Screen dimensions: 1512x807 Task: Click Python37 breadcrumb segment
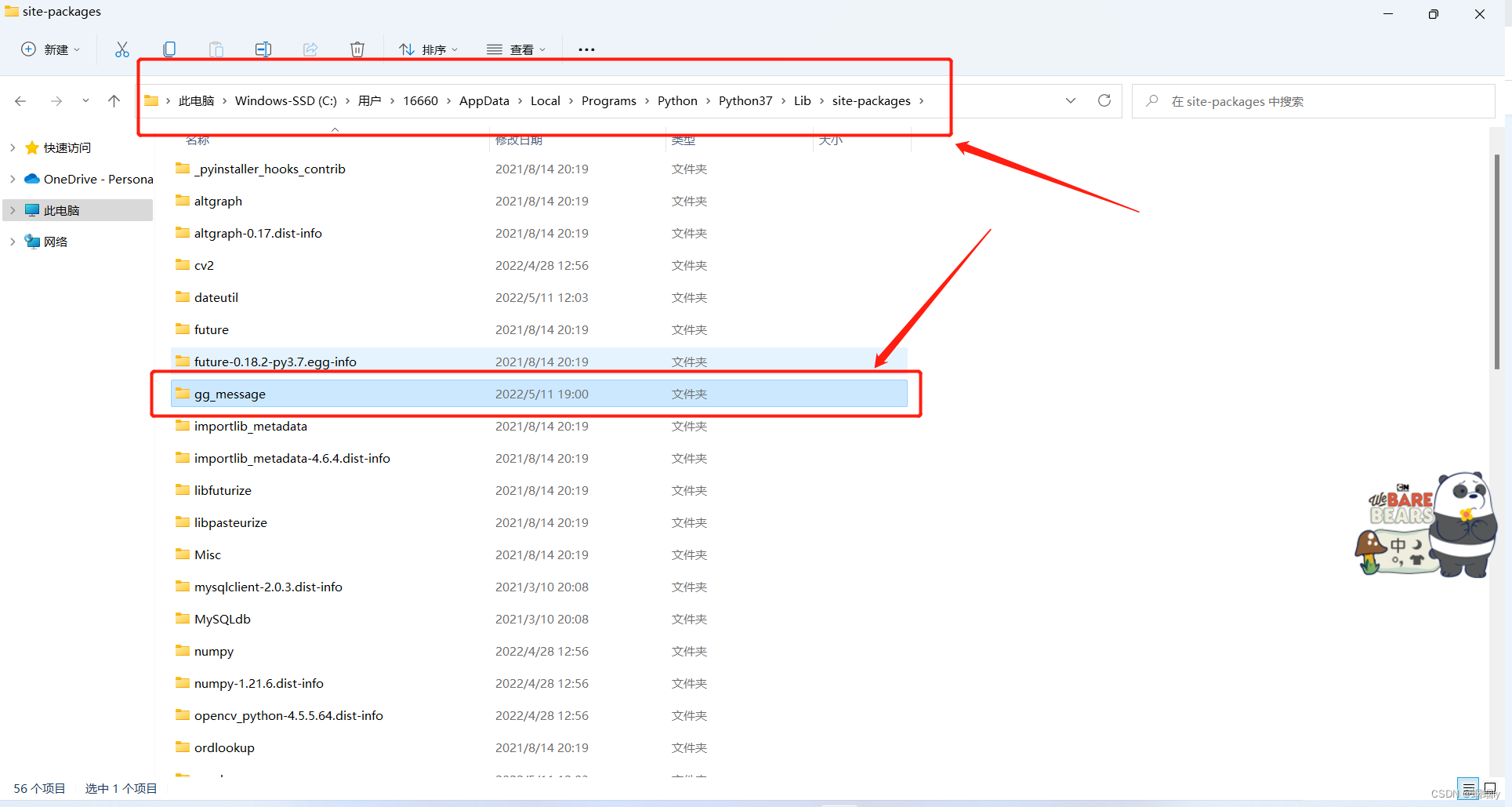pos(745,101)
